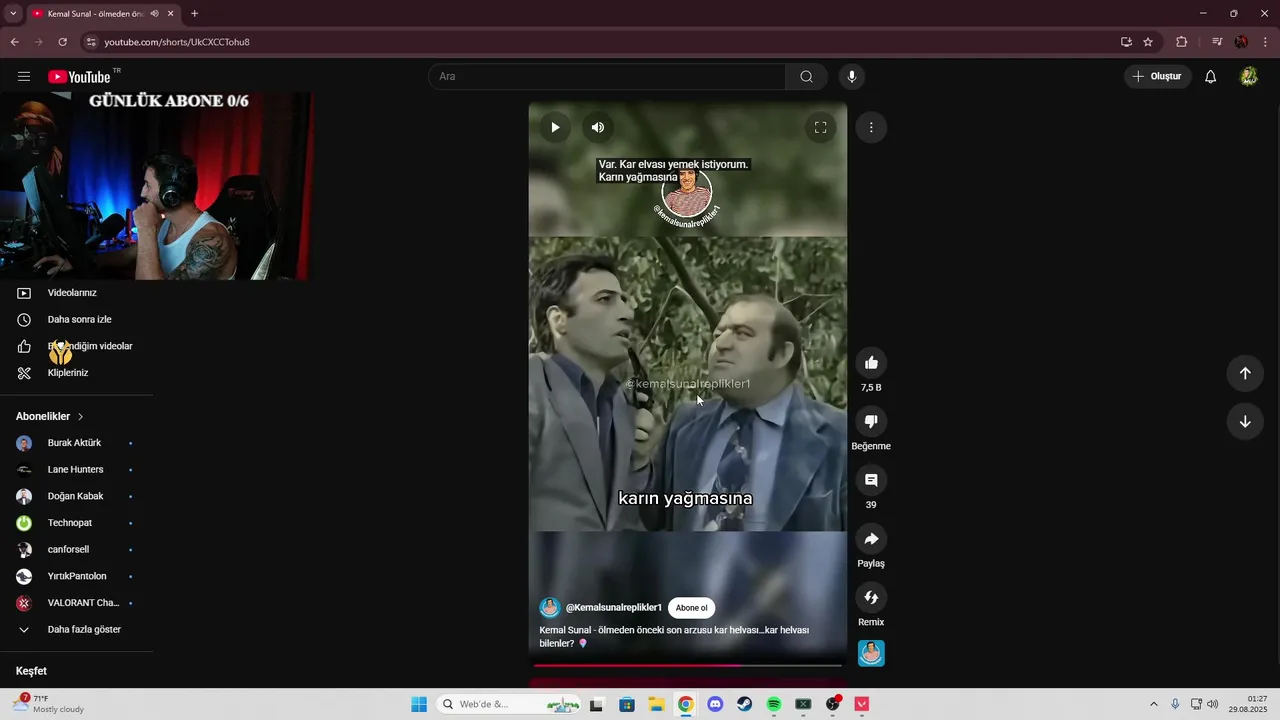The width and height of the screenshot is (1280, 720).
Task: Go to previous Short with up arrow
Action: [1245, 373]
